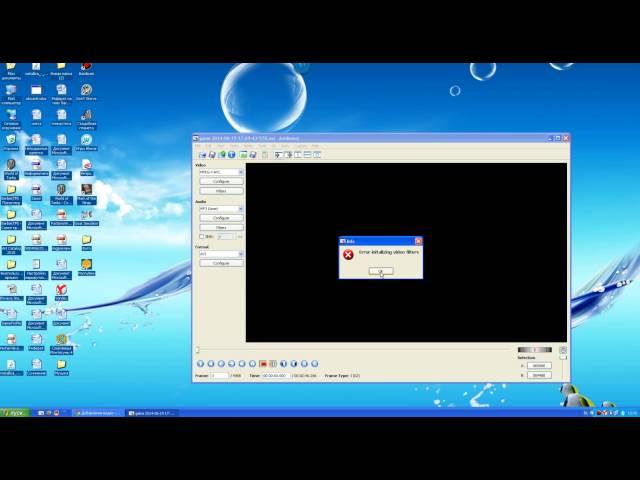Open the output Format dropdown
640x480 pixels.
click(221, 254)
